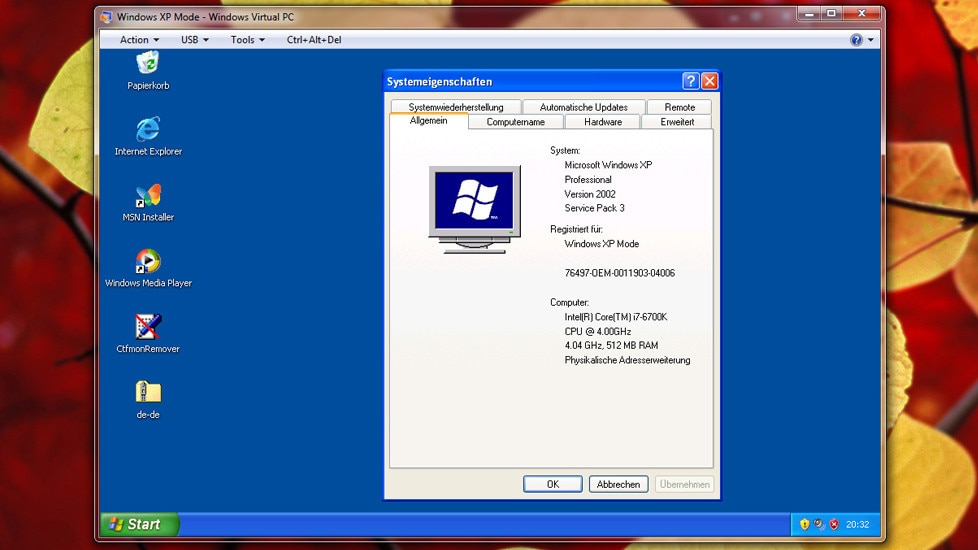Click the system tray clock 20:32
The height and width of the screenshot is (550, 978).
click(857, 524)
